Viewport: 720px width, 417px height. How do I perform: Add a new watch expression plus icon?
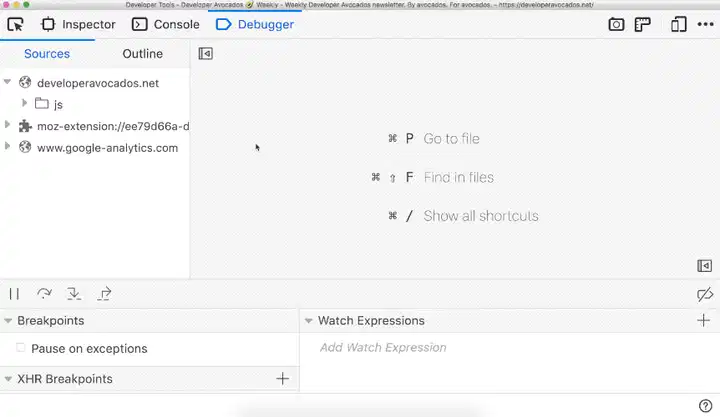pyautogui.click(x=704, y=321)
